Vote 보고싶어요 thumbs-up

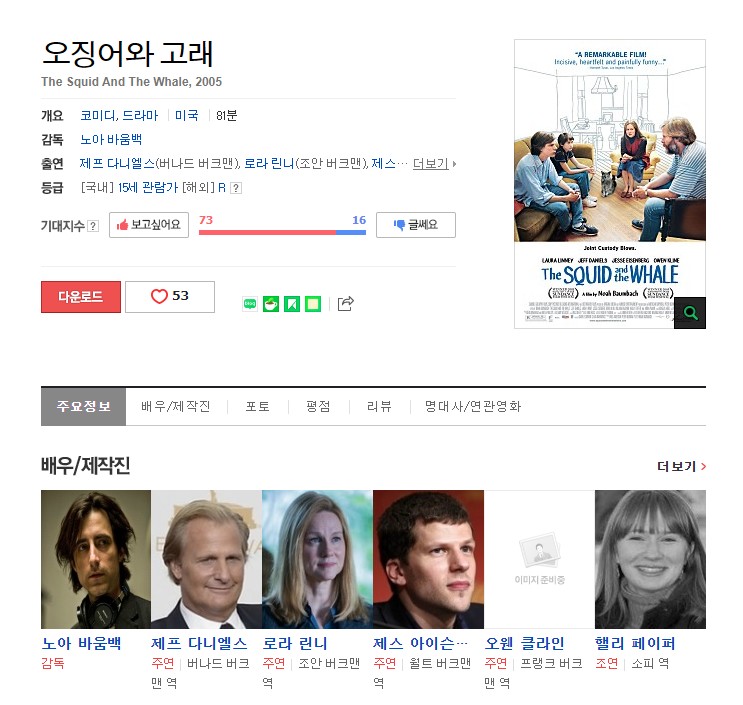[x=149, y=225]
